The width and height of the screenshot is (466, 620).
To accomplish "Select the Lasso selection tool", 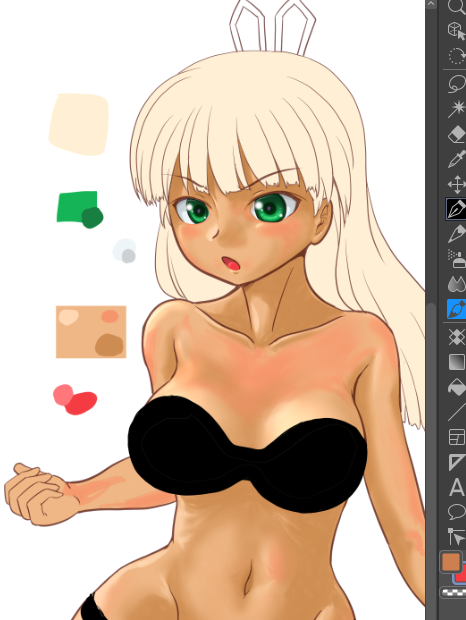I will [x=457, y=84].
